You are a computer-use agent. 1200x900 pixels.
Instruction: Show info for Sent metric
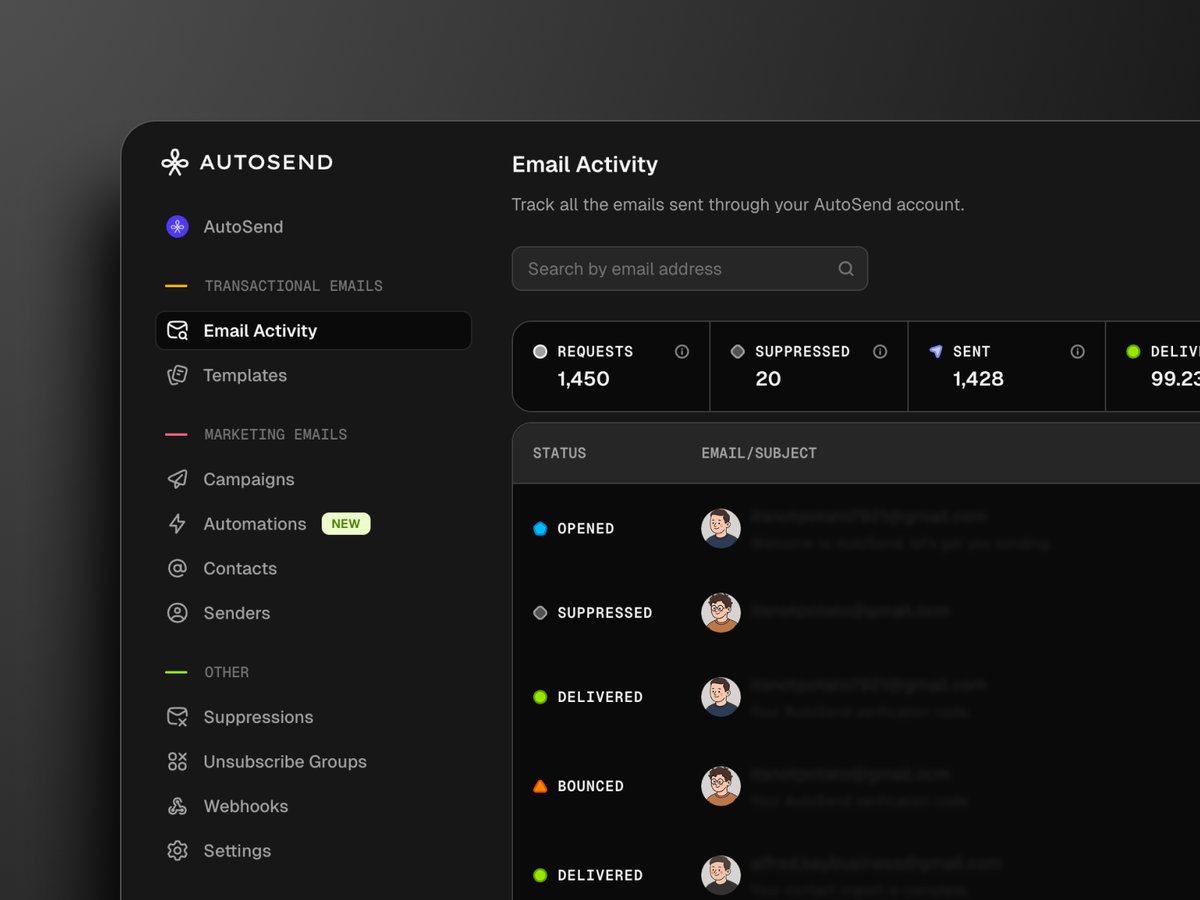[x=1077, y=352]
